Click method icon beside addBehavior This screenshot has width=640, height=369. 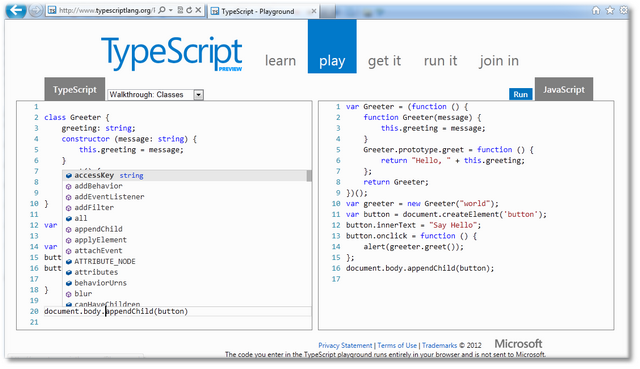[x=69, y=187]
